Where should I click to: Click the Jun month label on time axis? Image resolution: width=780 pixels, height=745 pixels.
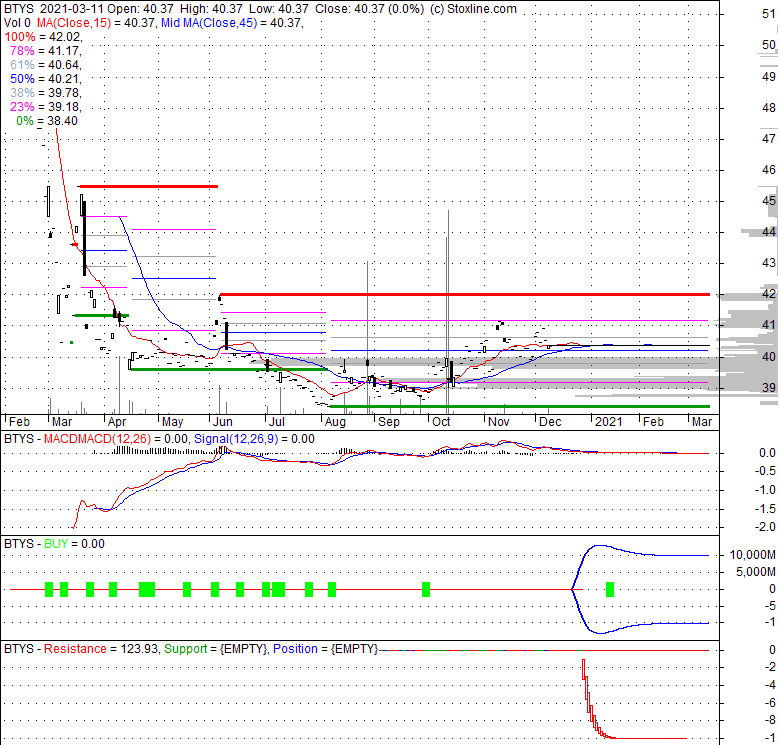pyautogui.click(x=223, y=422)
